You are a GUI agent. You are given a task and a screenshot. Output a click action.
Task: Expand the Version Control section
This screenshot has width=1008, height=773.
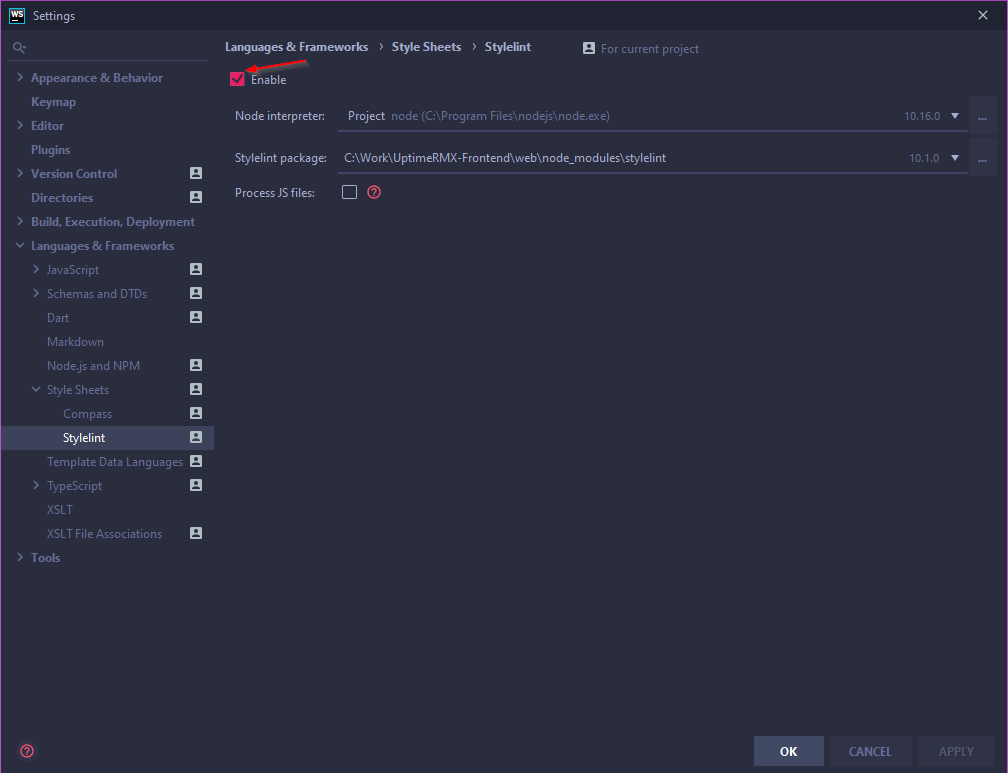[x=20, y=174]
